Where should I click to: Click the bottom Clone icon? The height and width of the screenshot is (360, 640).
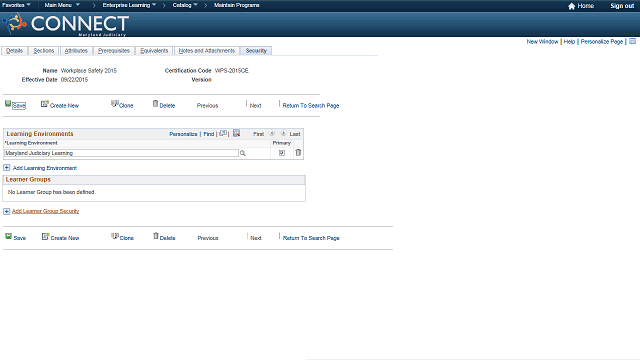tap(115, 236)
